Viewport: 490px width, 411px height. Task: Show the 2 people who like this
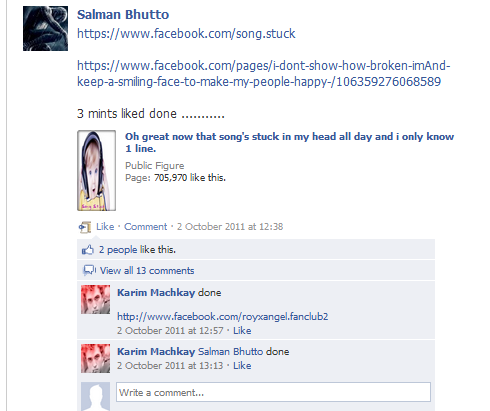click(x=137, y=250)
